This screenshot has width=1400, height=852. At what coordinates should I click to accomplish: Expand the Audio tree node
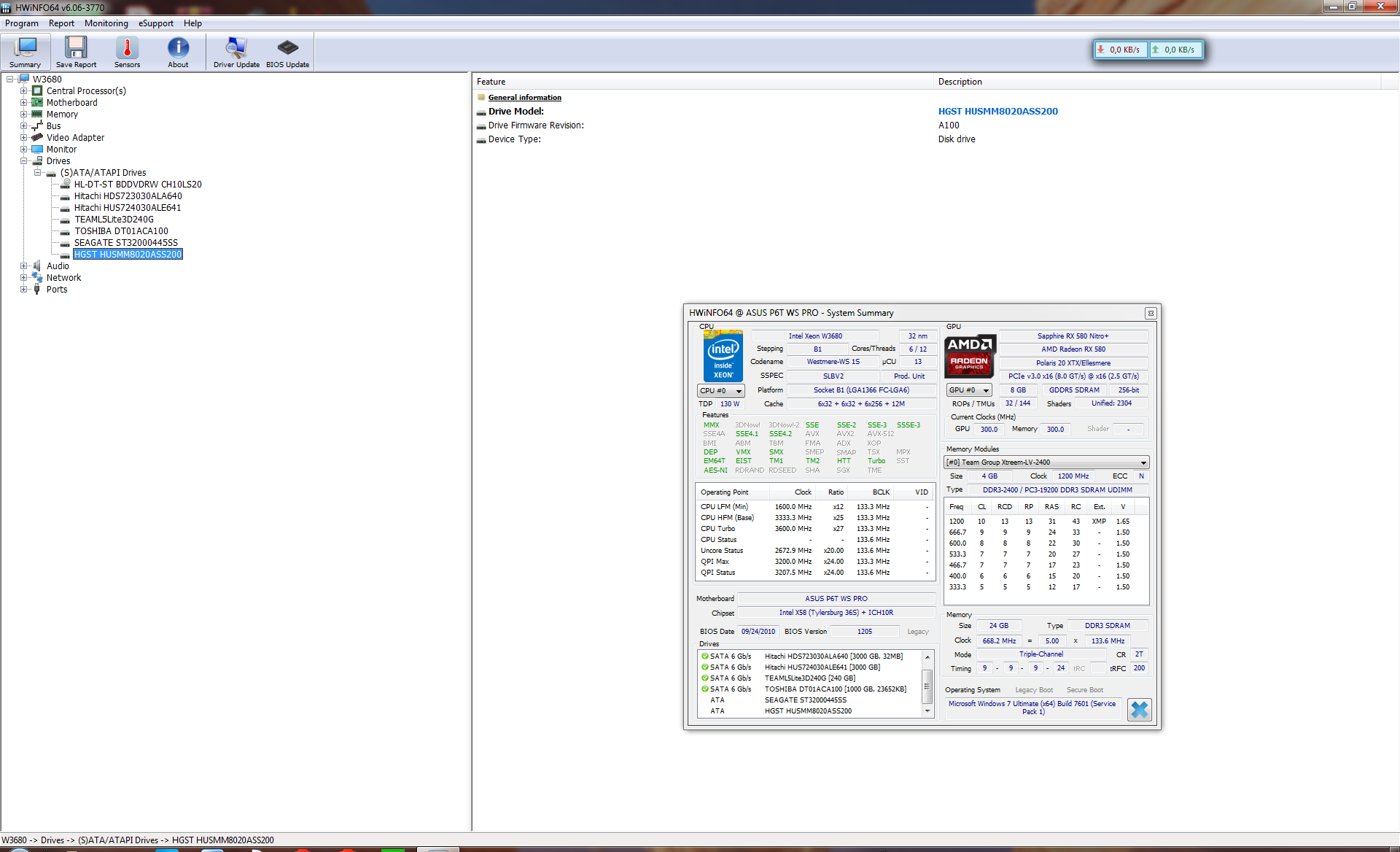pyautogui.click(x=24, y=266)
